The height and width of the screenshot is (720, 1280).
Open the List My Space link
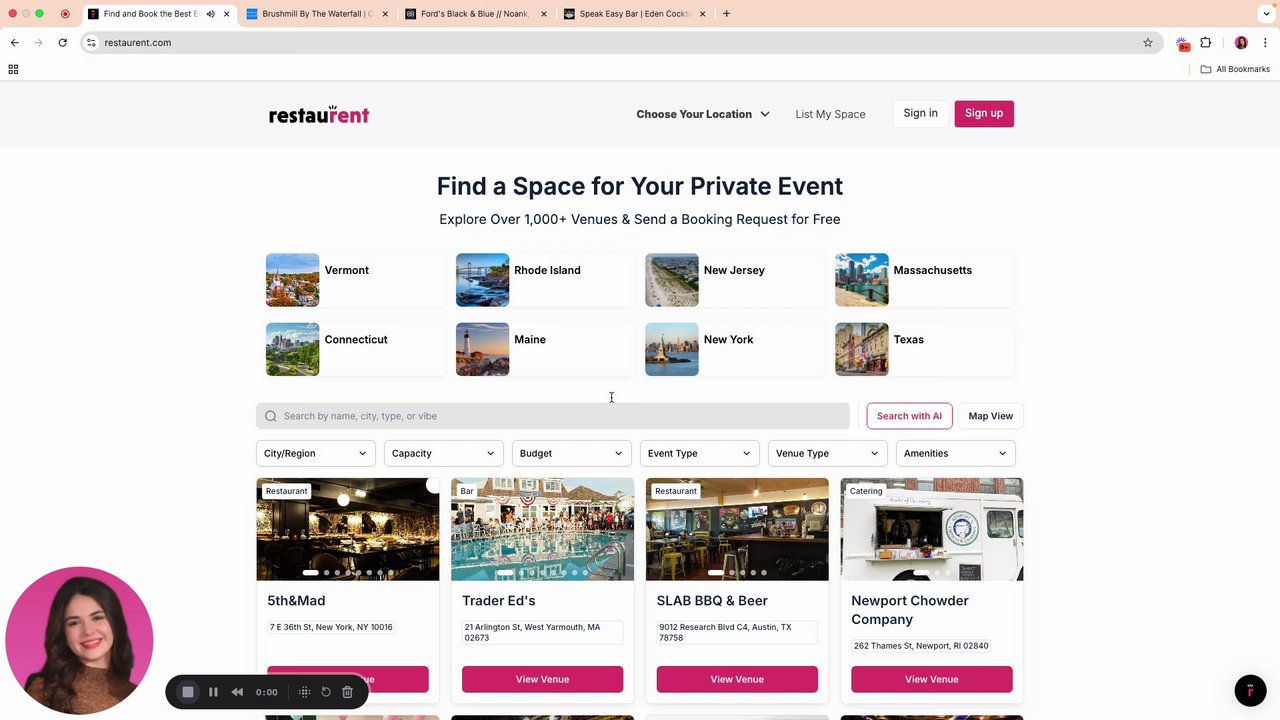tap(830, 114)
